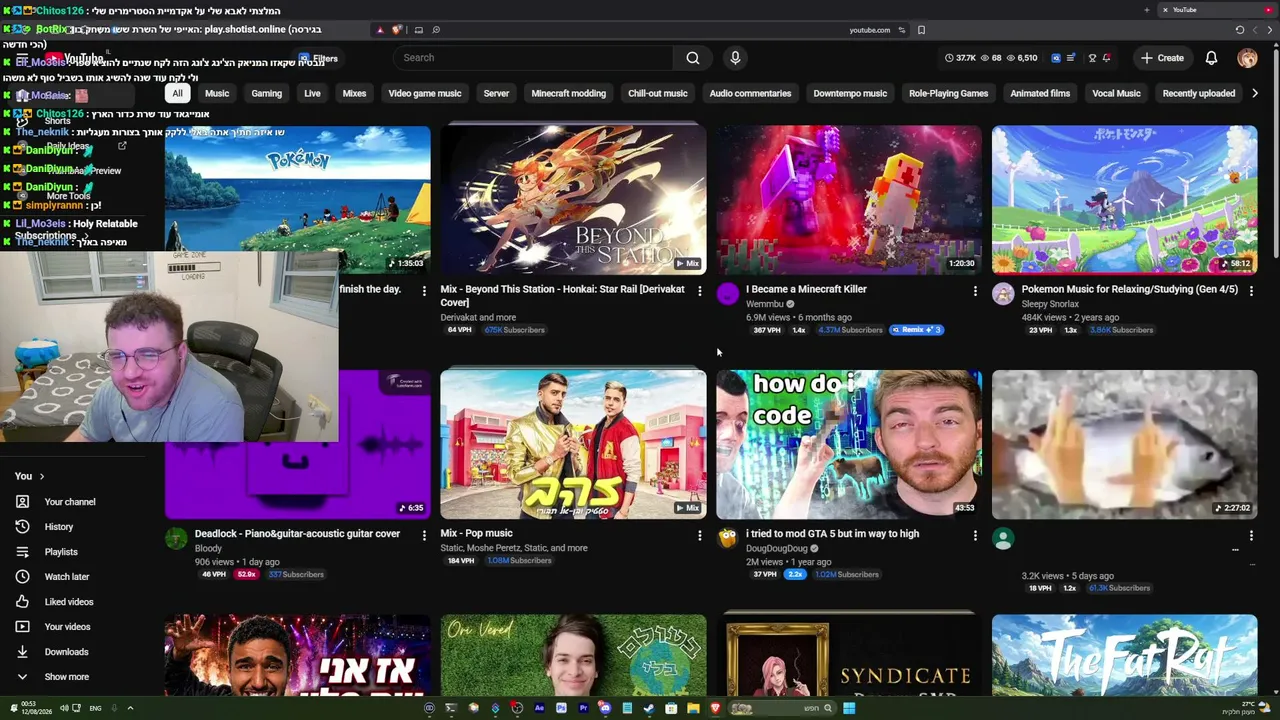The image size is (1280, 720).
Task: Open Wemmbu channel avatar
Action: 727,293
